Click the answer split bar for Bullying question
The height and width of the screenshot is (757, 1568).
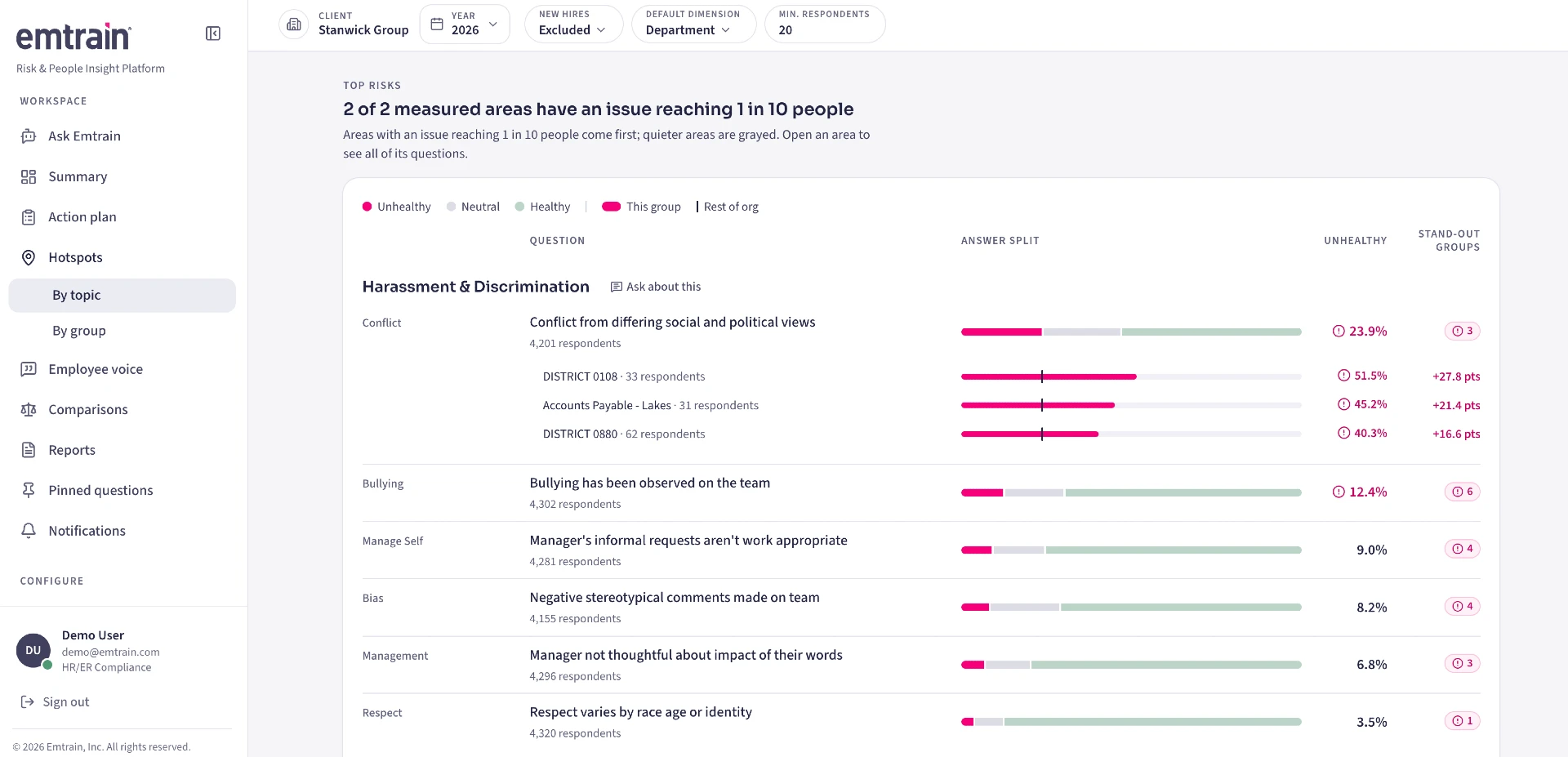[1131, 492]
